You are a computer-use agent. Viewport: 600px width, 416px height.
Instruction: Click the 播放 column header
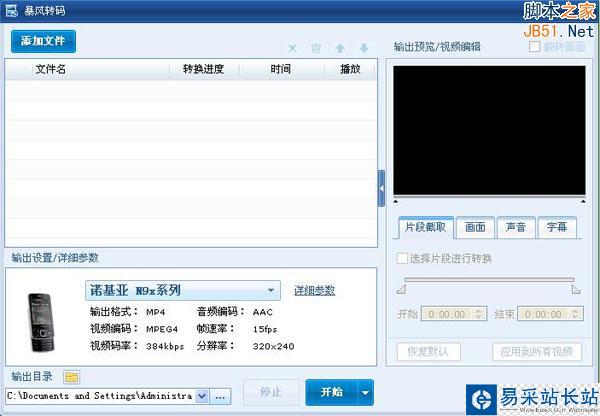click(350, 69)
